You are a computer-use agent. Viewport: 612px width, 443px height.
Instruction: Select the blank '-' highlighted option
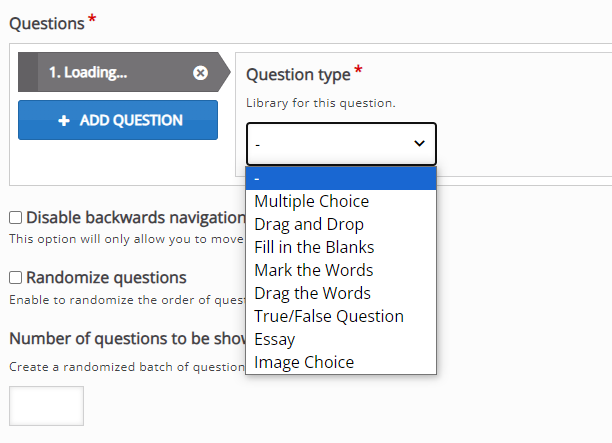[x=341, y=178]
